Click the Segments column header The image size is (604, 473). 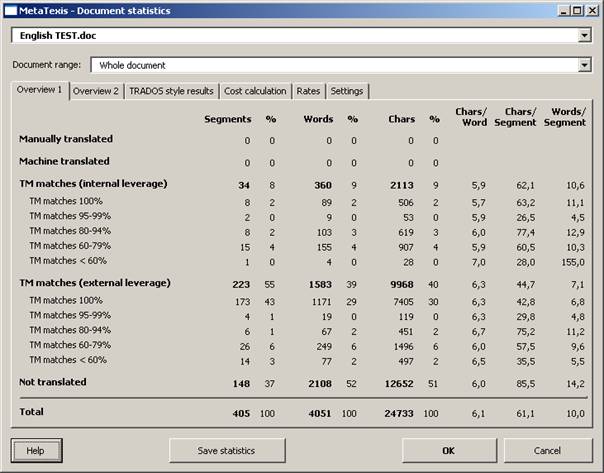click(228, 119)
